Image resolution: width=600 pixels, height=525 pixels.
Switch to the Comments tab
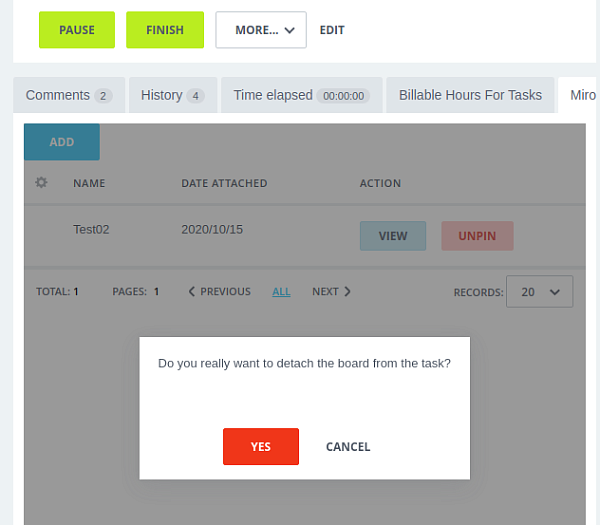(69, 95)
